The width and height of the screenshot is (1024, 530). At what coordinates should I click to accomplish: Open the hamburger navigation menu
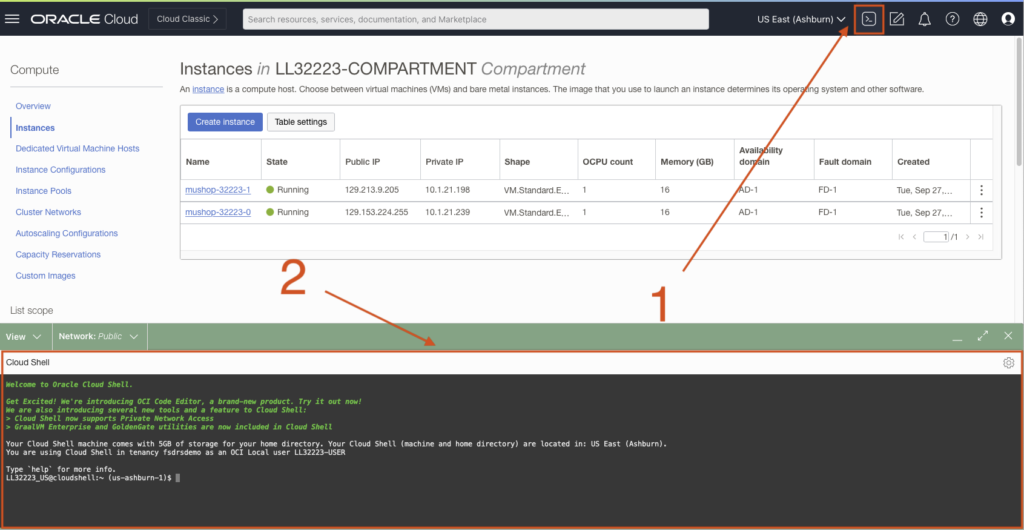coord(13,19)
